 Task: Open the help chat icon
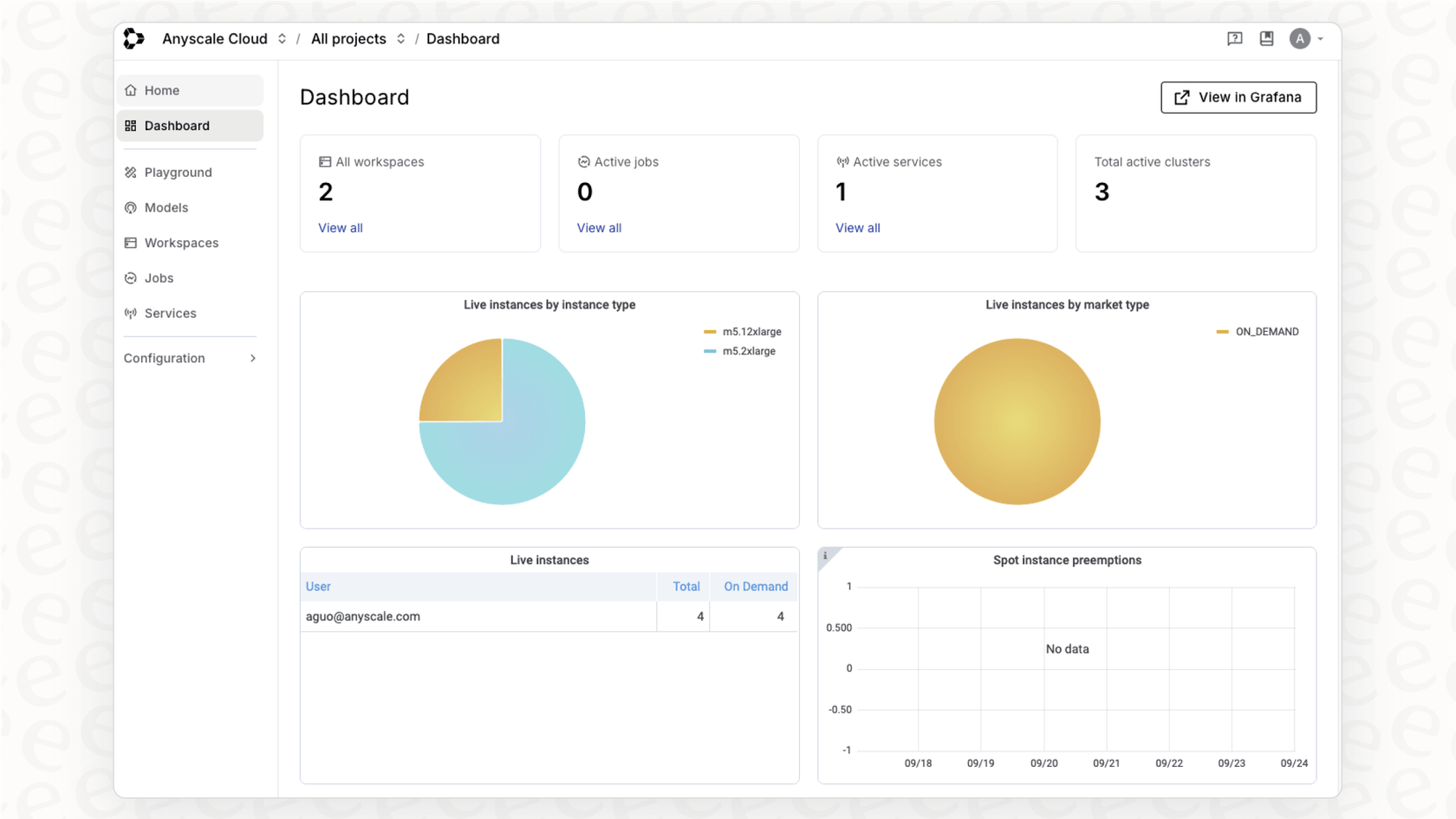[1234, 38]
